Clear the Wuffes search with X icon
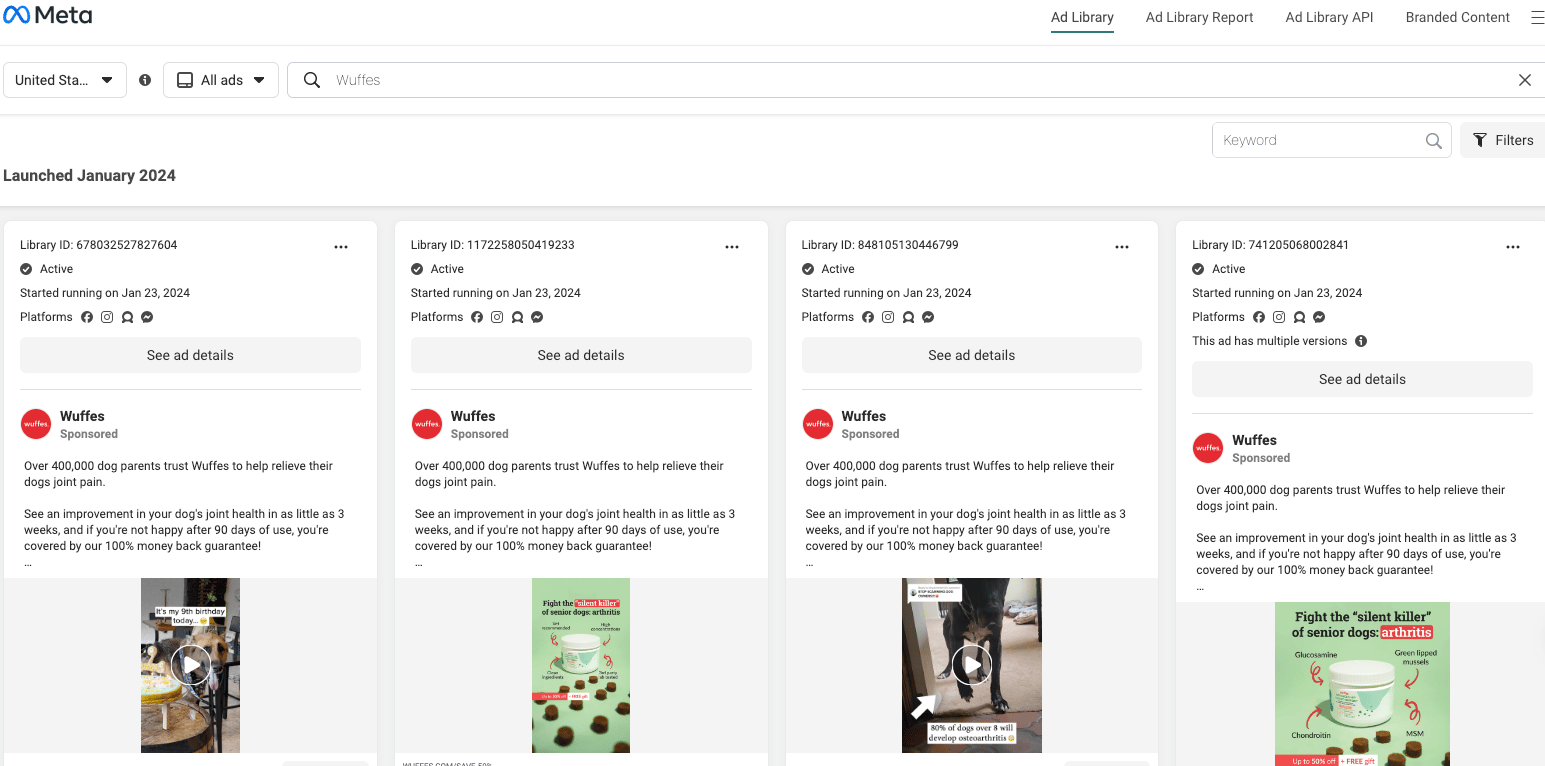Screen dimensions: 1545x766 [x=1525, y=80]
